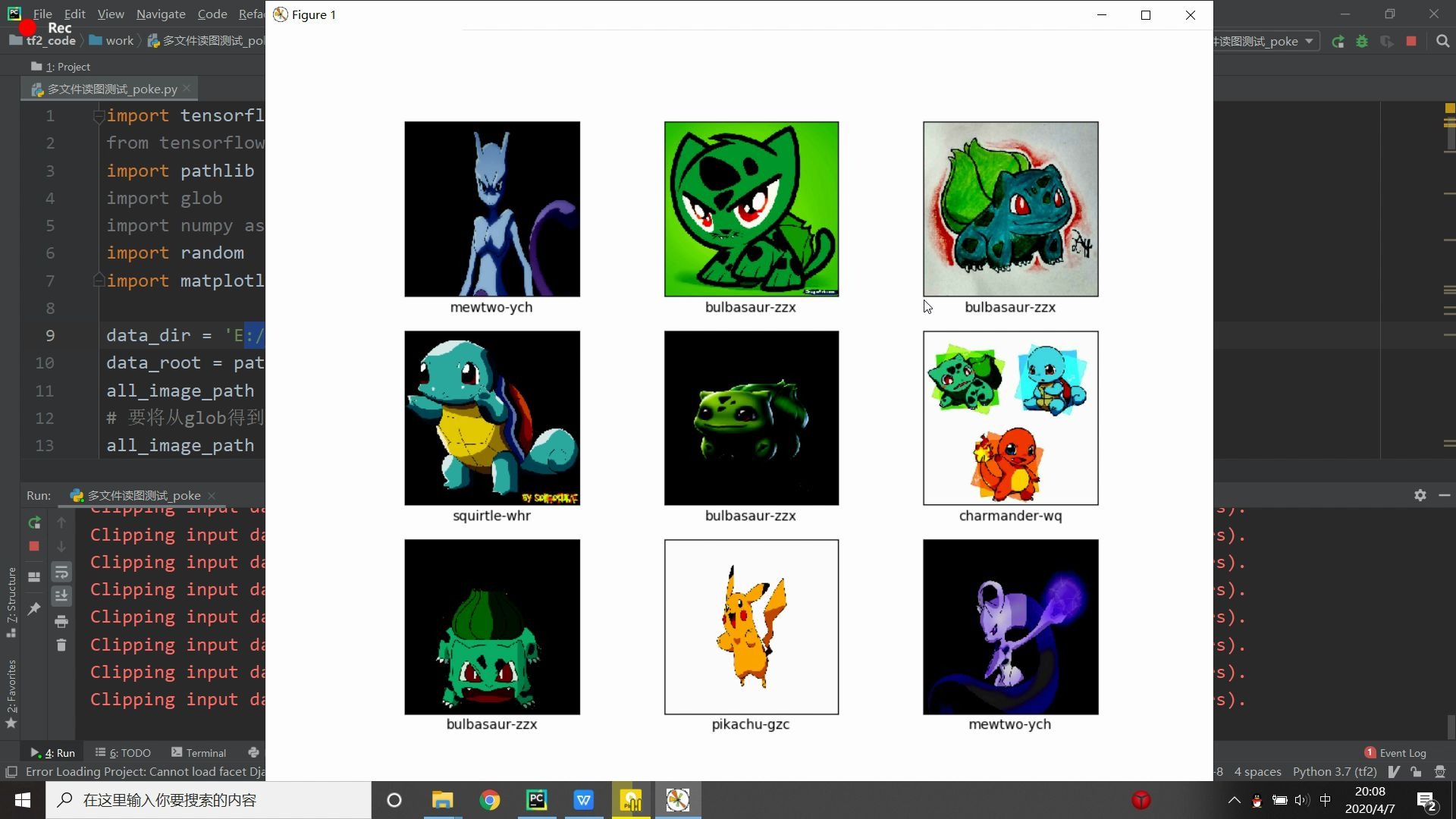Click the Run tool icon in sidebar
The image size is (1456, 819).
(x=33, y=517)
